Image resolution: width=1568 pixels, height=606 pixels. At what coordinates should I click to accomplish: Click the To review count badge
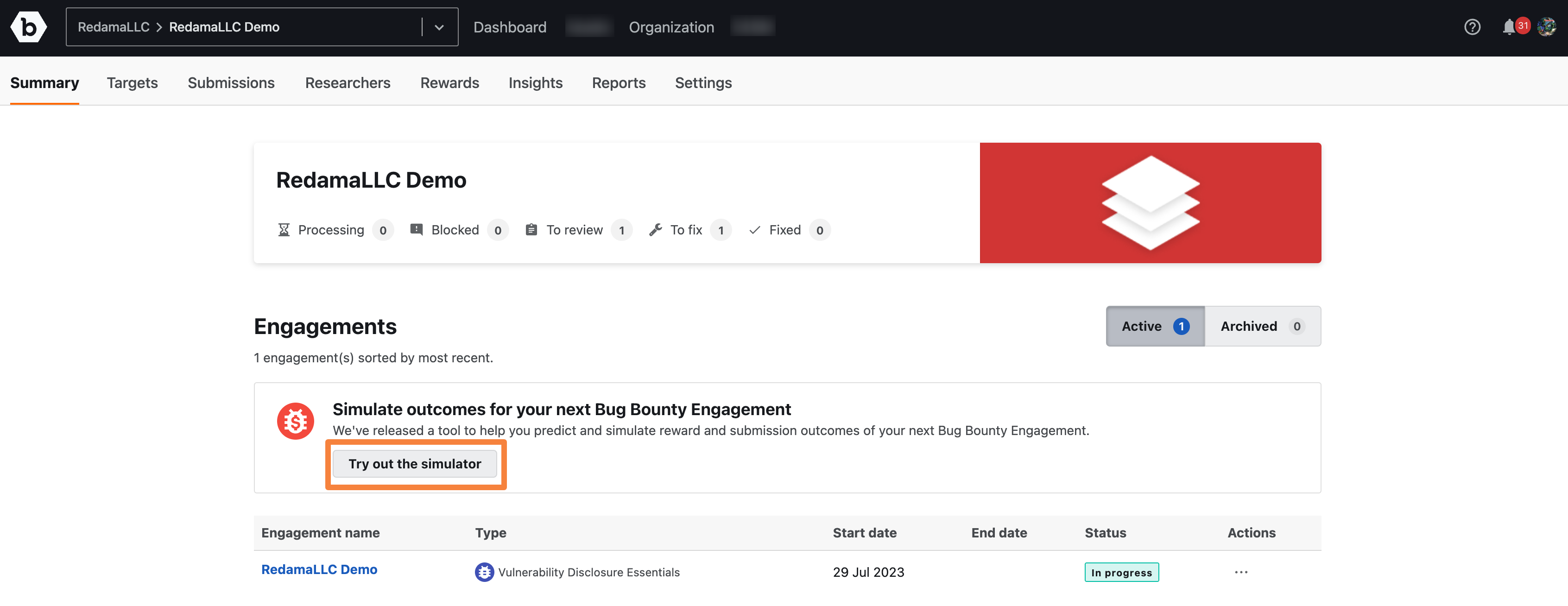pos(621,230)
